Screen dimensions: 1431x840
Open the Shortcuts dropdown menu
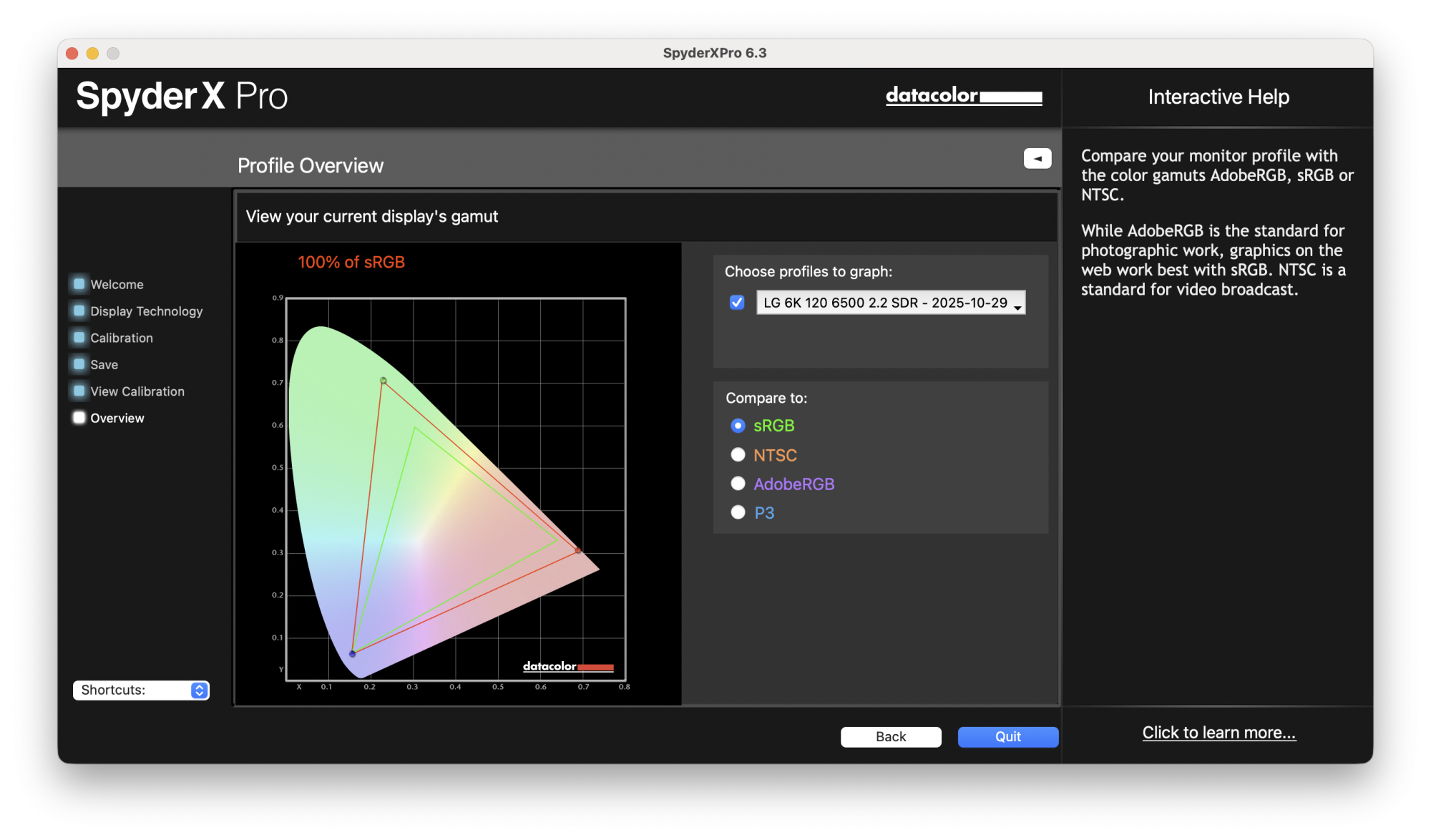pyautogui.click(x=141, y=690)
